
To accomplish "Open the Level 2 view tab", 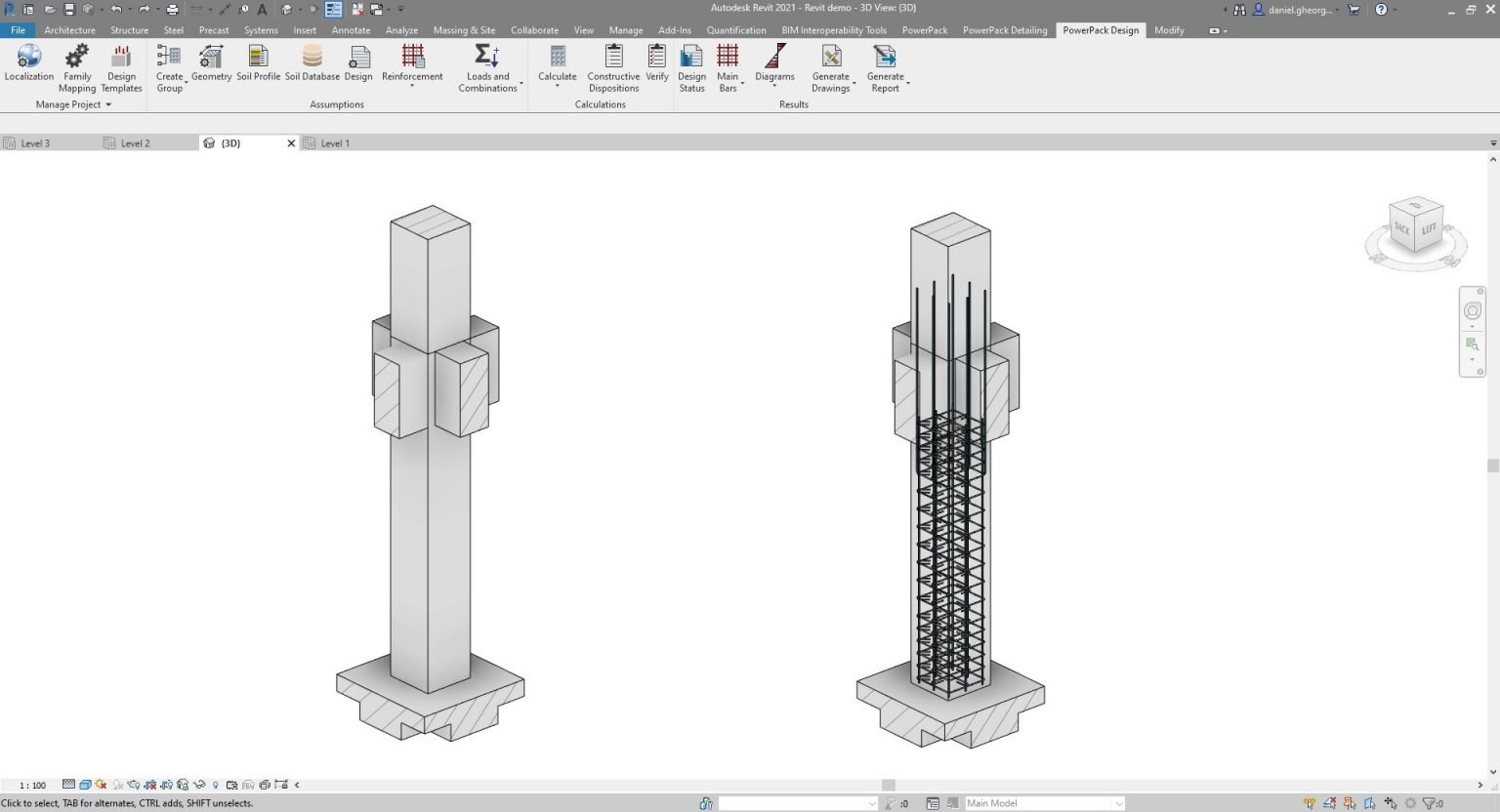I will (x=135, y=143).
